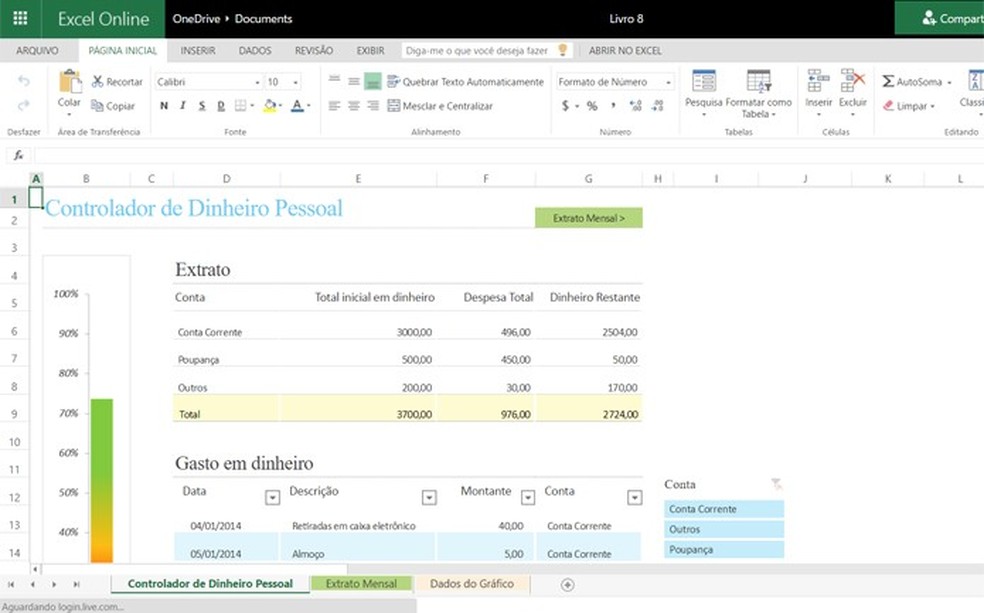Open the Descrição column filter dropdown
The image size is (984, 613).
(429, 497)
